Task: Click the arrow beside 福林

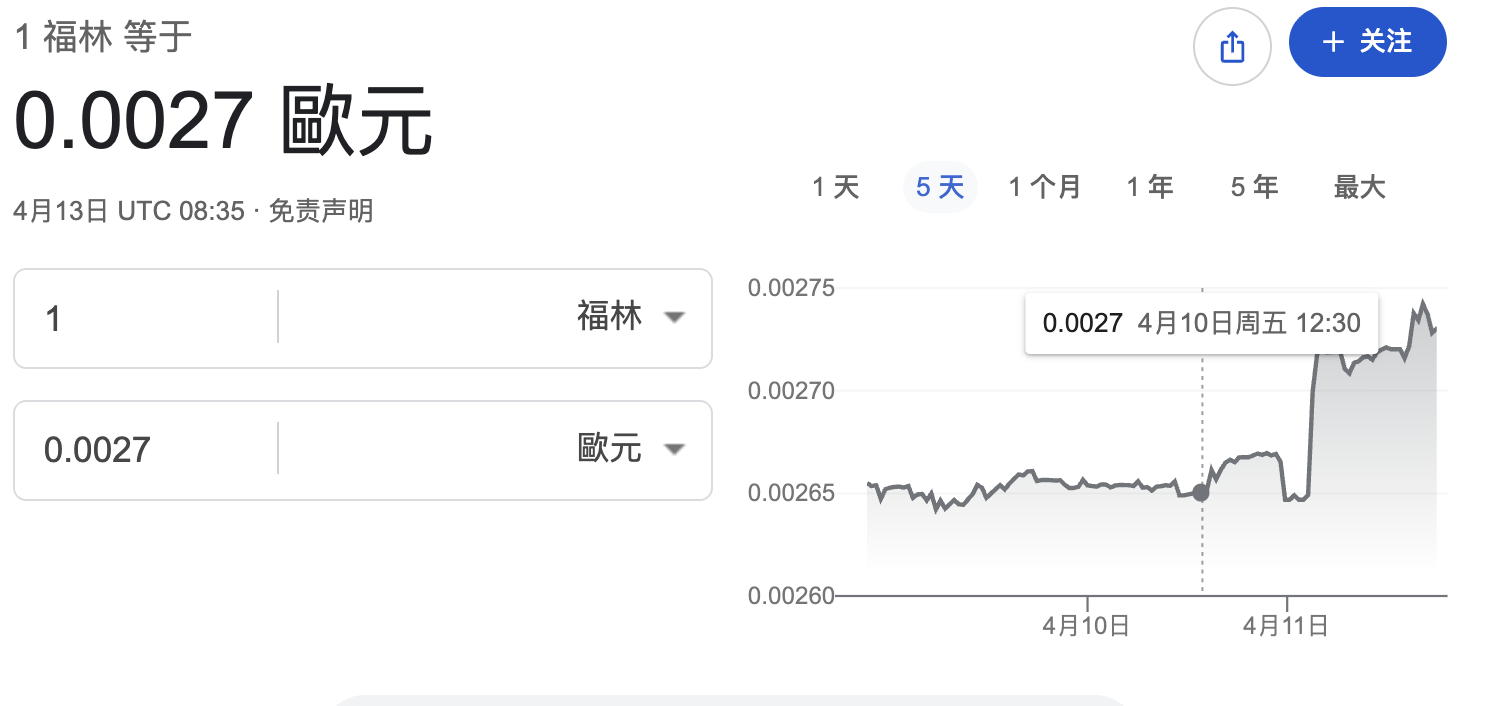Action: 675,318
